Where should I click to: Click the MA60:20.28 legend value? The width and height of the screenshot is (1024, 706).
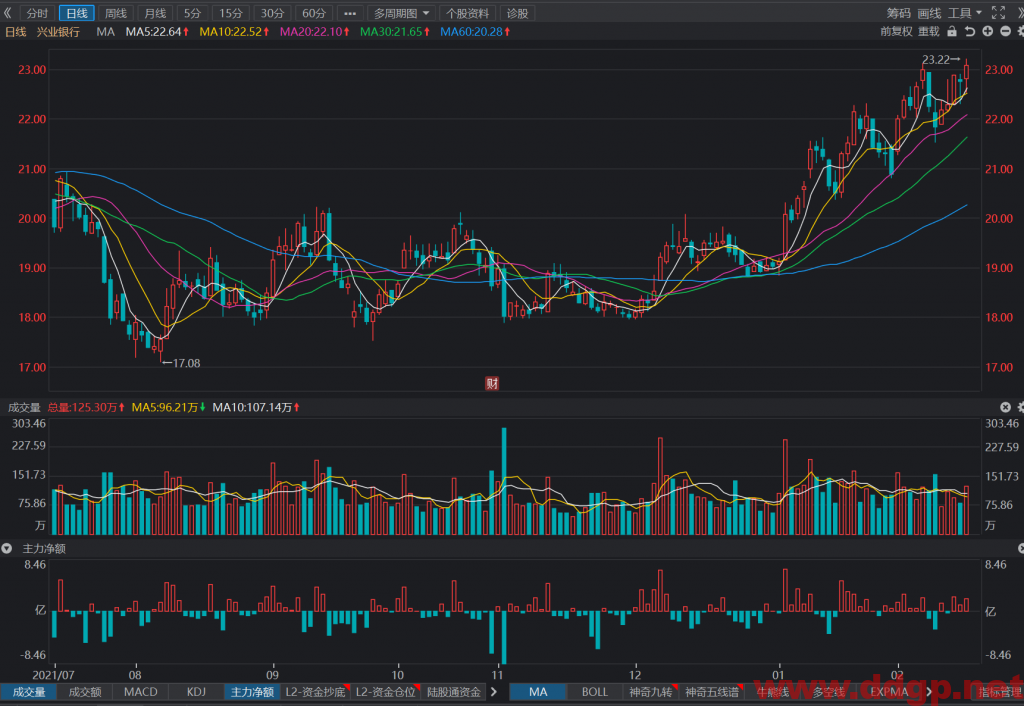[x=475, y=31]
